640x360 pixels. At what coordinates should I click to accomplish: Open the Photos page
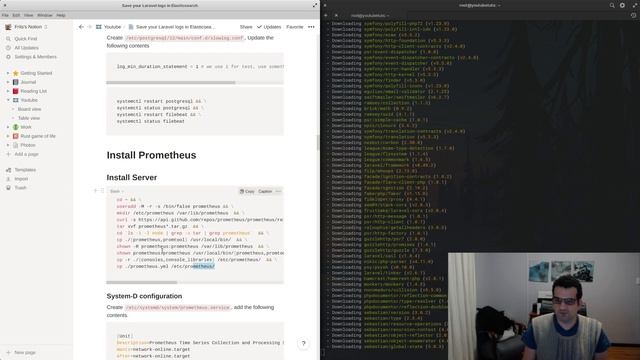coord(28,145)
